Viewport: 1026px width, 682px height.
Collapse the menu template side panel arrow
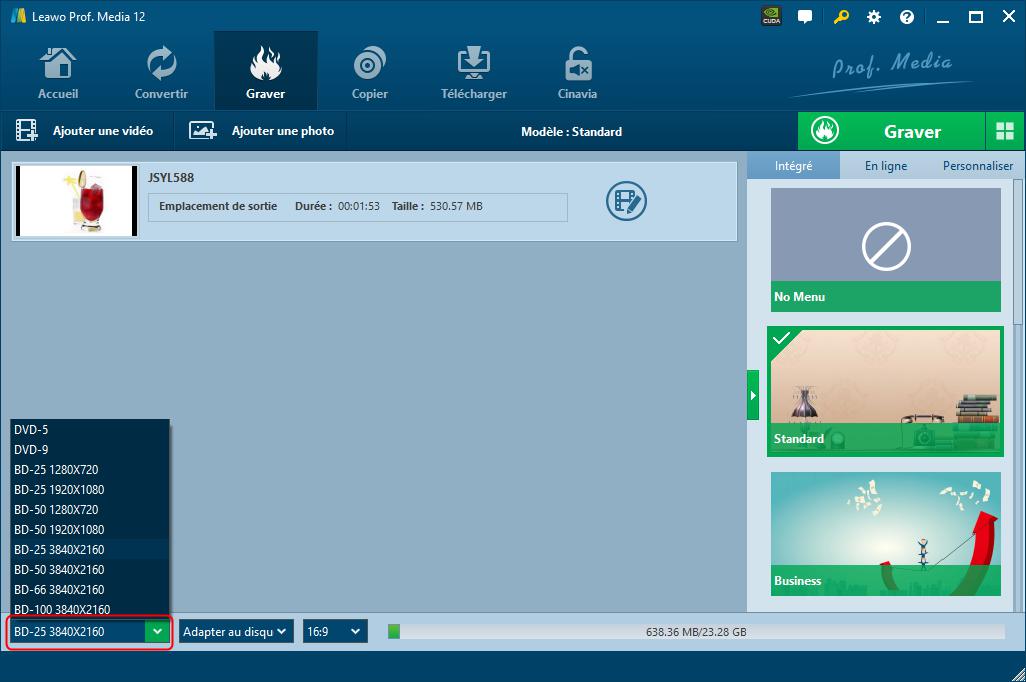point(753,395)
